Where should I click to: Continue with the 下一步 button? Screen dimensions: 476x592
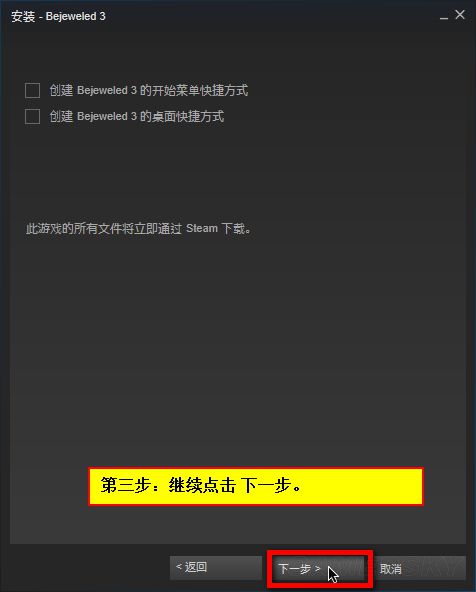click(x=320, y=569)
